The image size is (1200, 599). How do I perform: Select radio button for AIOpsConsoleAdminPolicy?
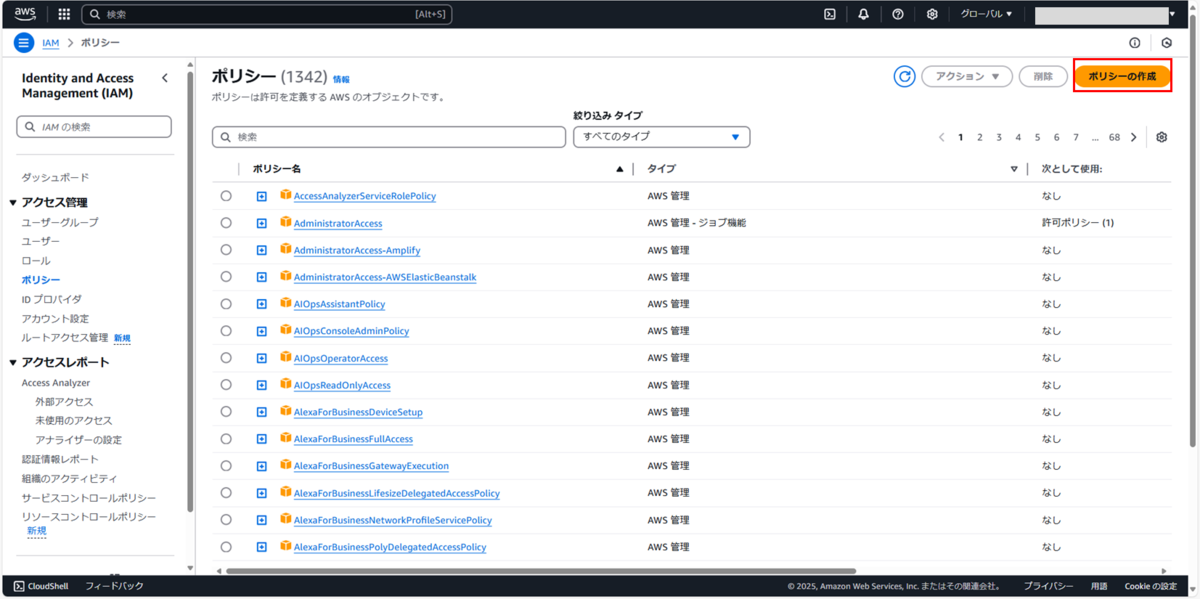pyautogui.click(x=226, y=331)
